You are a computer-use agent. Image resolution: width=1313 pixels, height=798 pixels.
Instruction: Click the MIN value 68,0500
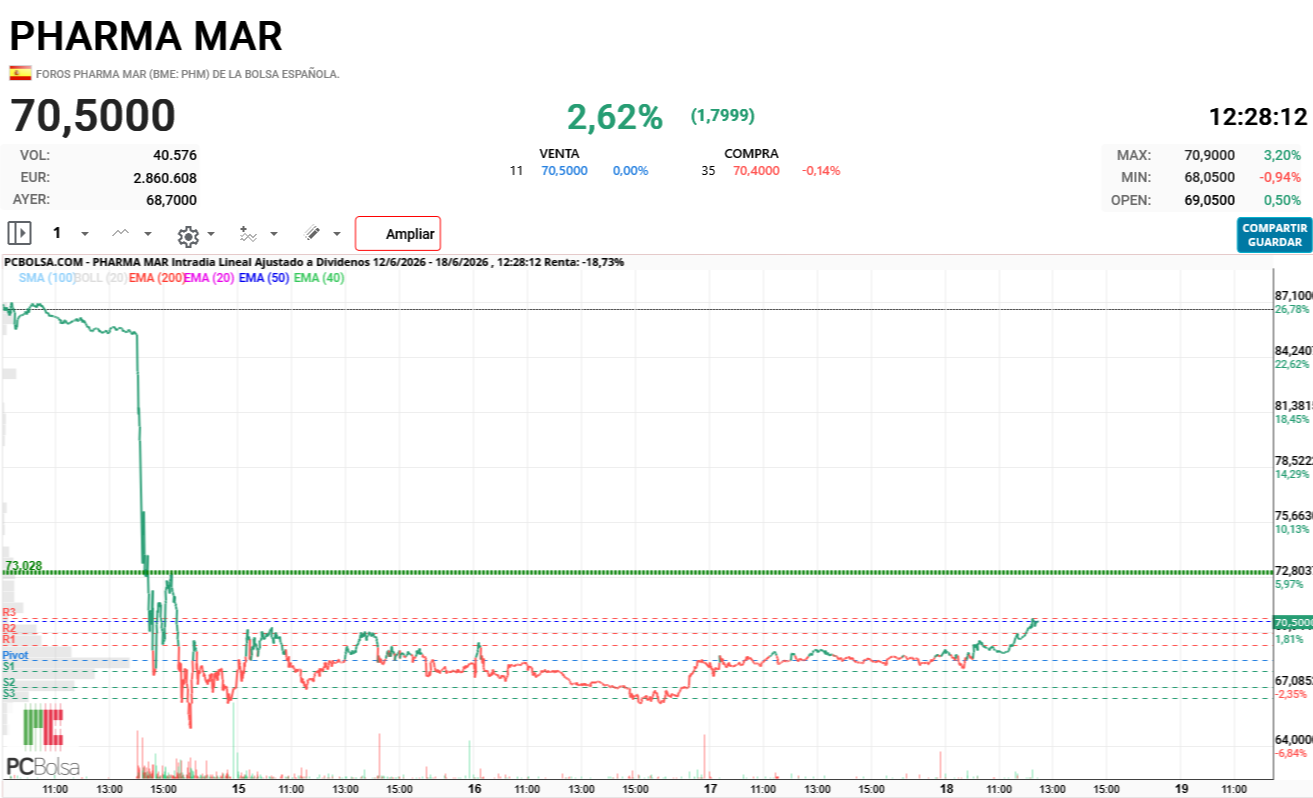[1210, 177]
